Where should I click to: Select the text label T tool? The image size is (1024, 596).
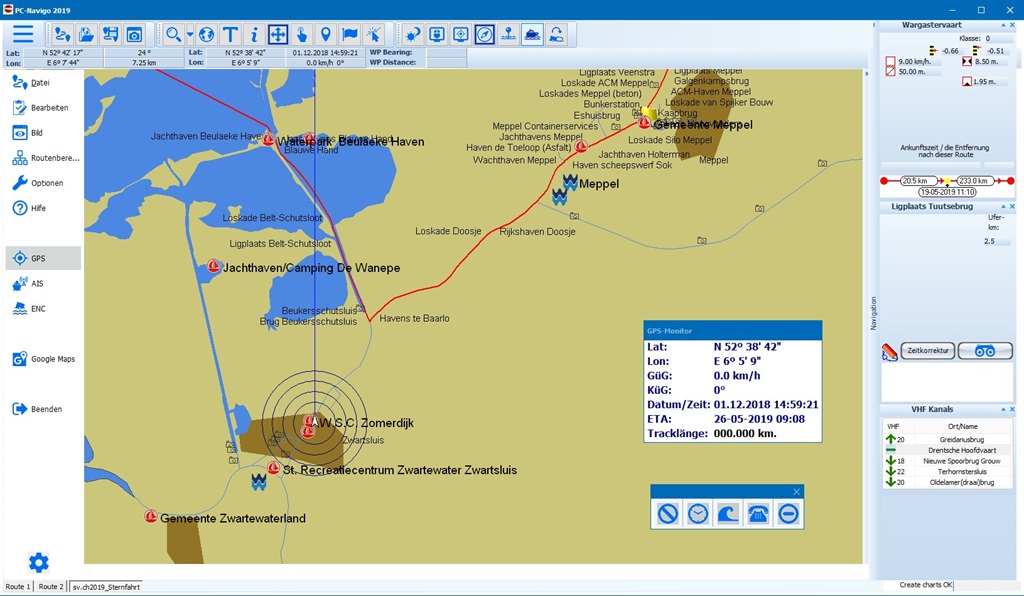pyautogui.click(x=230, y=35)
